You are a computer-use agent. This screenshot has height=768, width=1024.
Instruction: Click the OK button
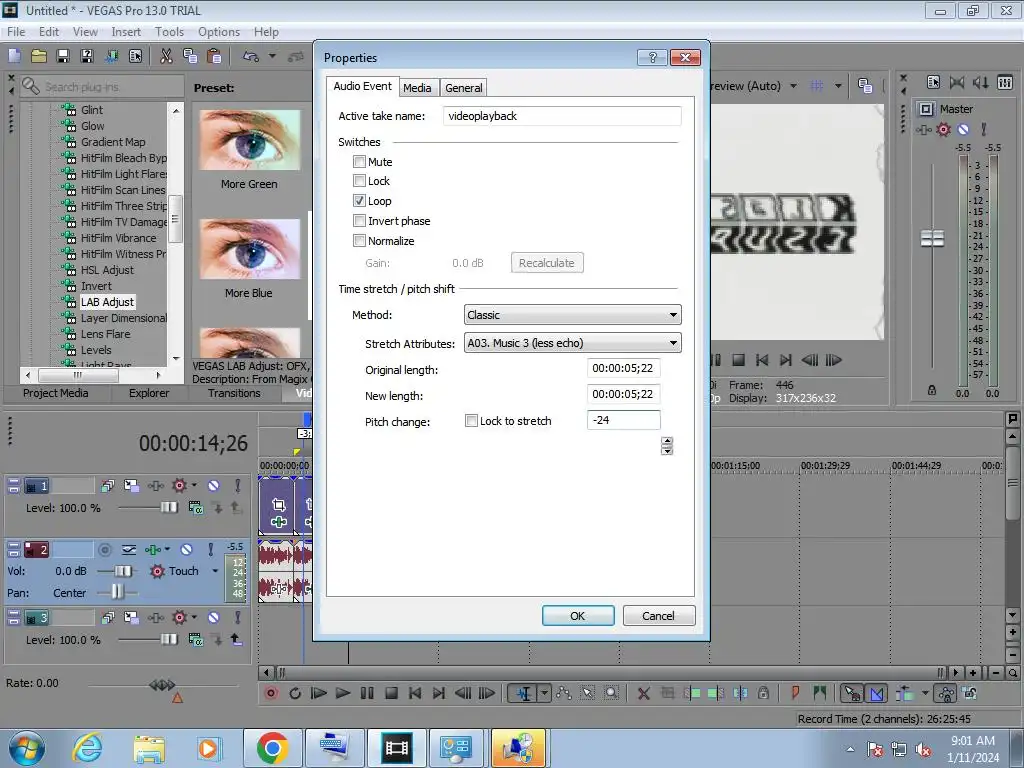pyautogui.click(x=578, y=616)
